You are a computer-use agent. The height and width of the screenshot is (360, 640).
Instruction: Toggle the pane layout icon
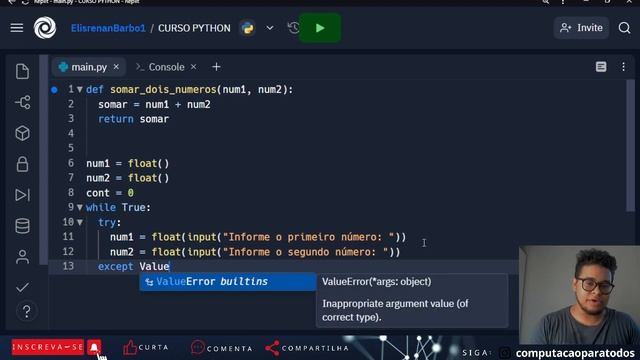(601, 67)
